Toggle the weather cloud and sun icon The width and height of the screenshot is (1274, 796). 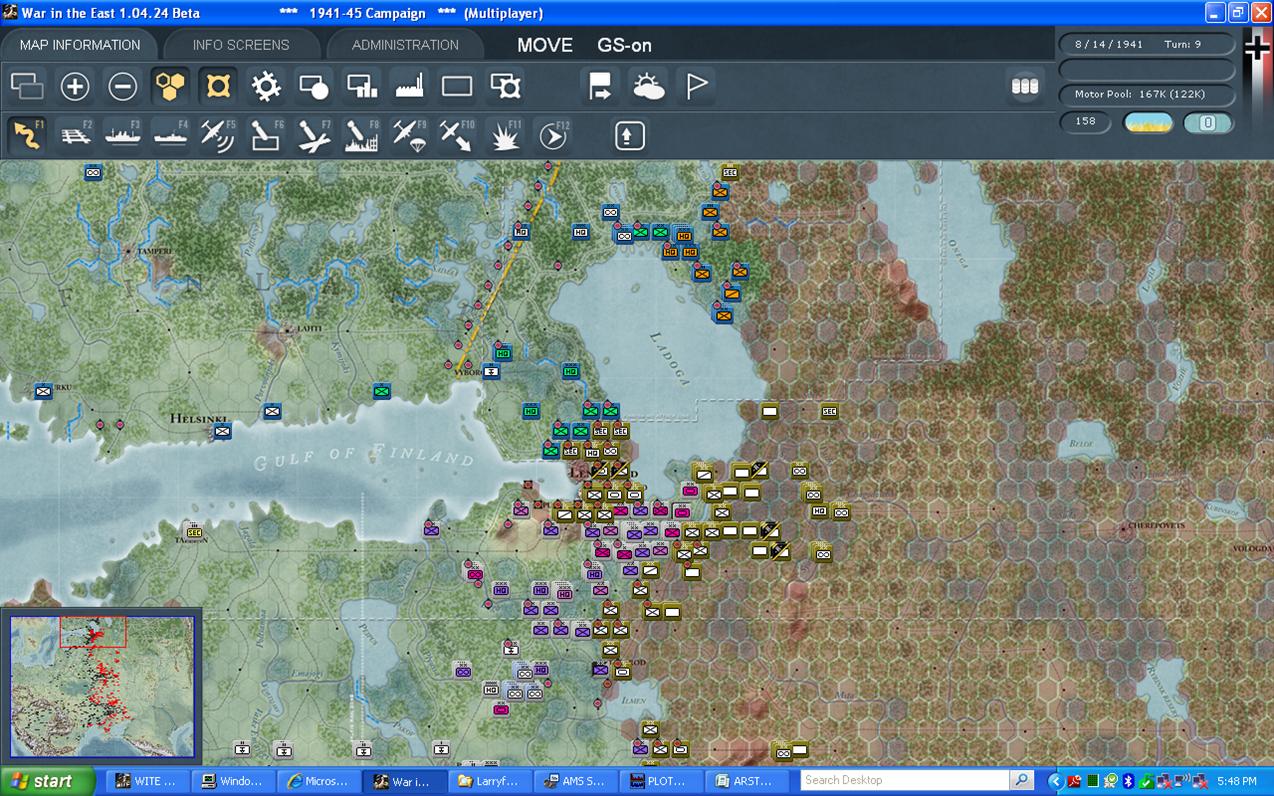click(648, 87)
